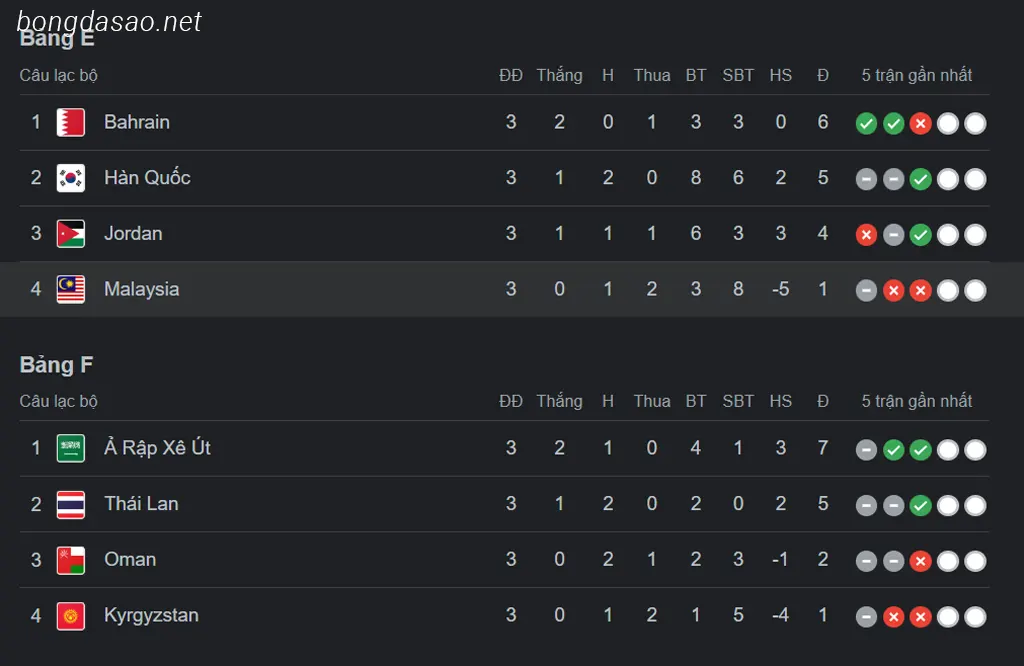The height and width of the screenshot is (666, 1024).
Task: Click the Kyrgyzstan flag icon
Action: tap(71, 616)
